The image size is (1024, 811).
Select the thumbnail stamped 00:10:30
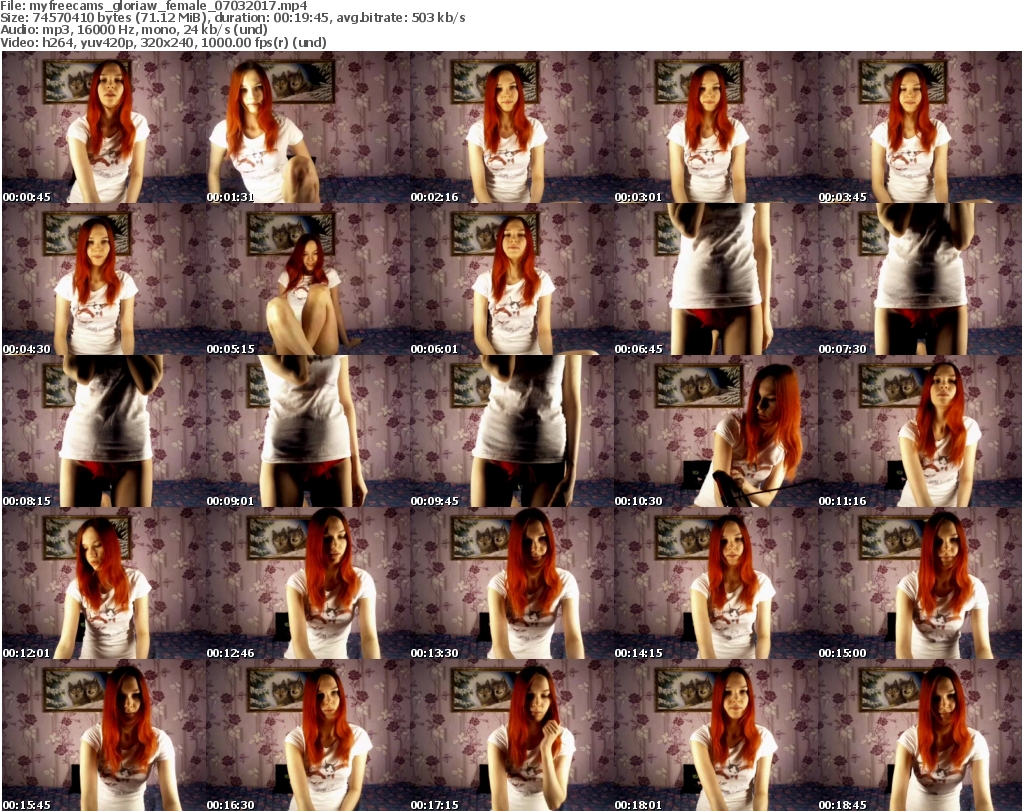pyautogui.click(x=716, y=431)
